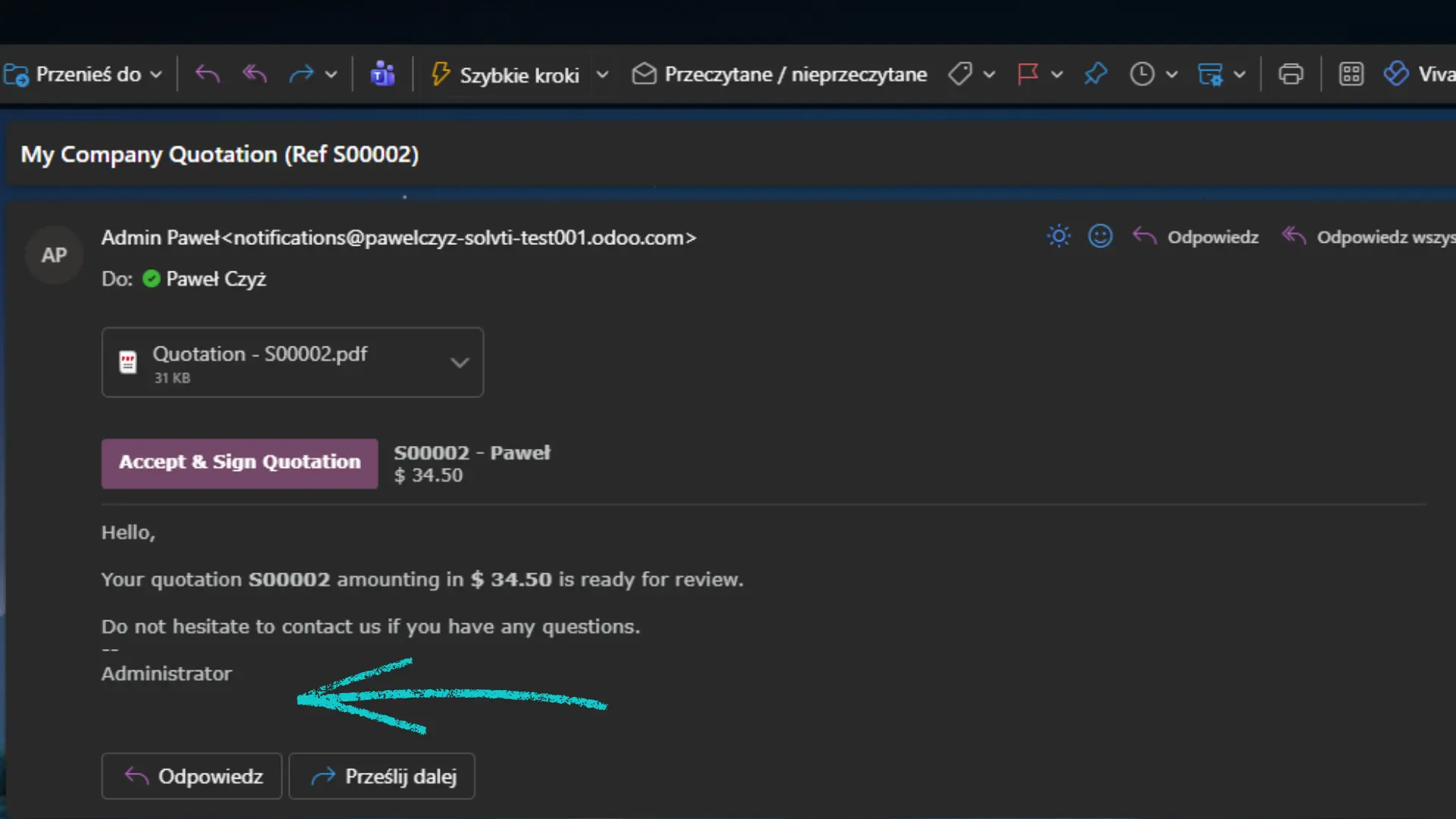Click the Prześlij dalej button
Viewport: 1456px width, 819px height.
[x=381, y=776]
